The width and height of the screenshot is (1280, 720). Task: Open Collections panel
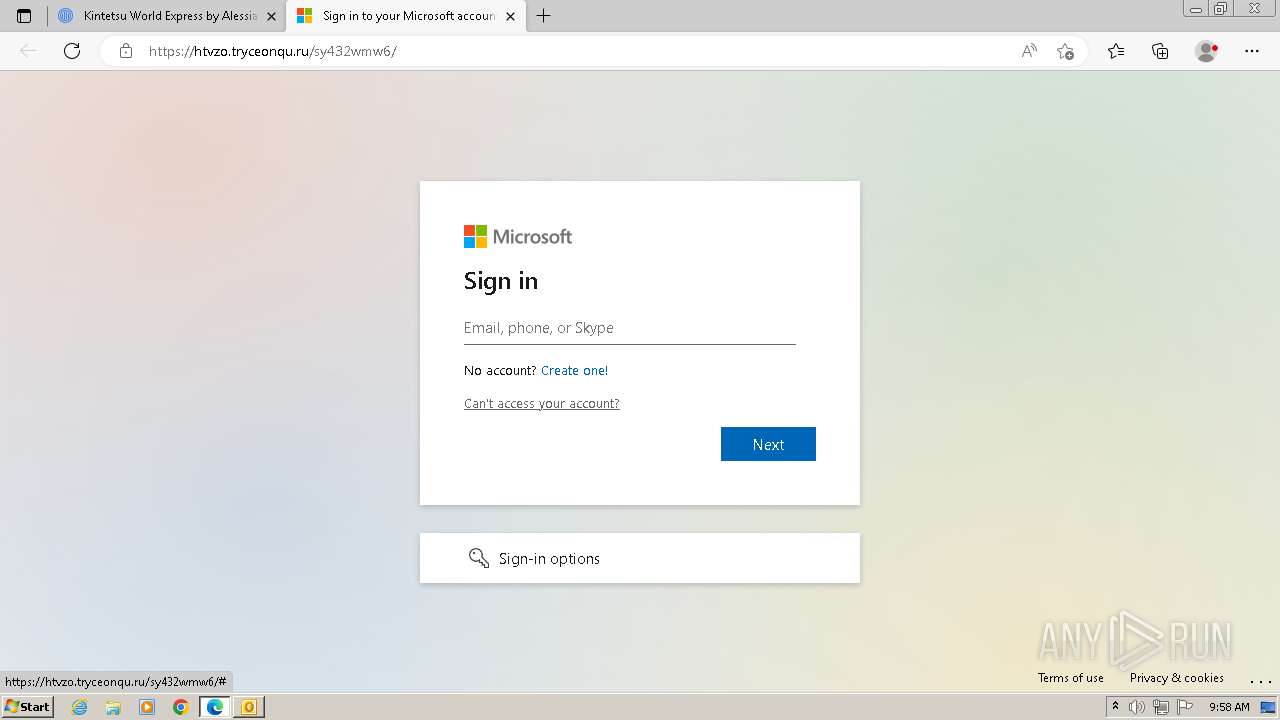[x=1160, y=51]
